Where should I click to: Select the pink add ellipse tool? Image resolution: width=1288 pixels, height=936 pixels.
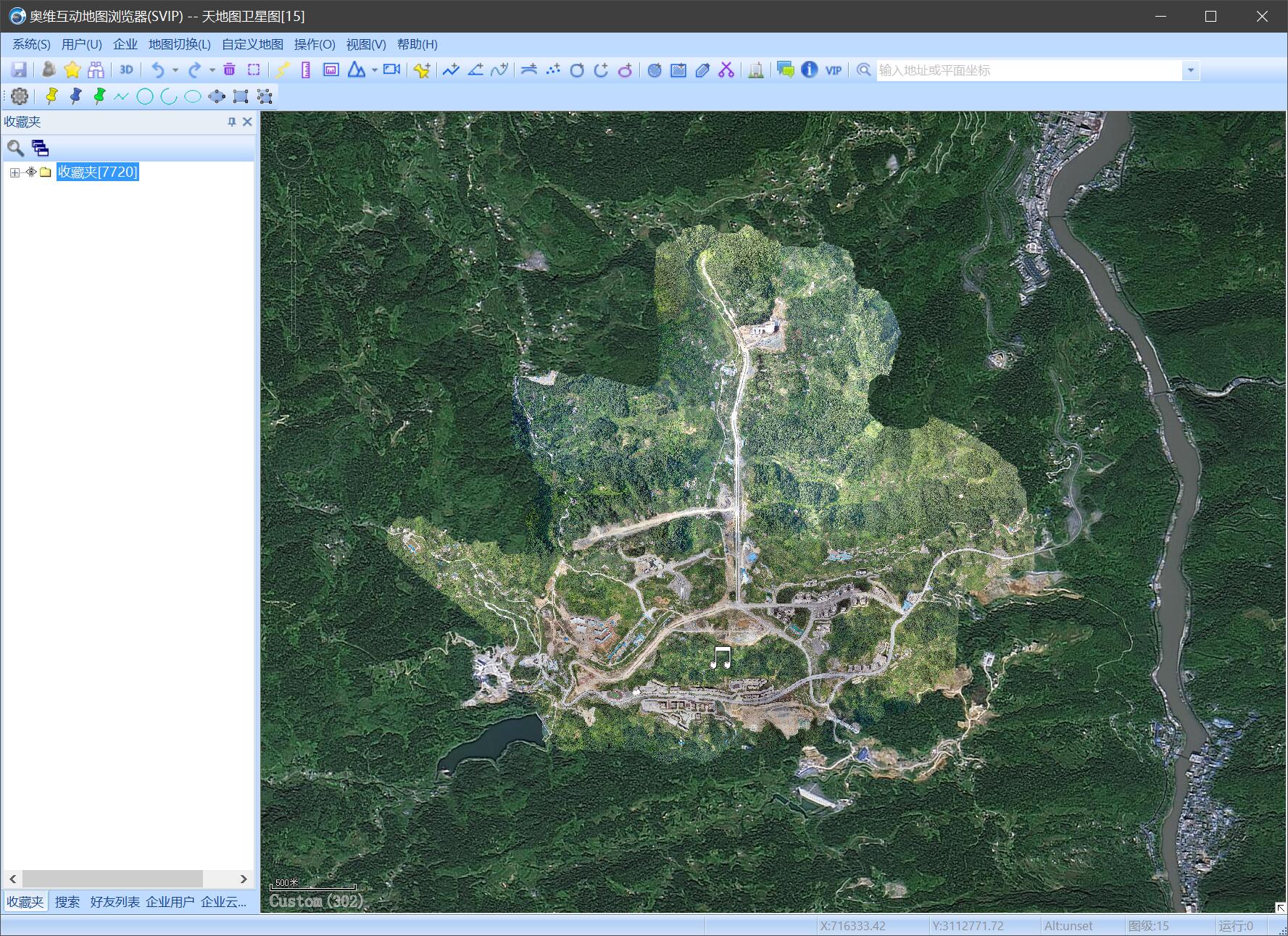click(625, 70)
